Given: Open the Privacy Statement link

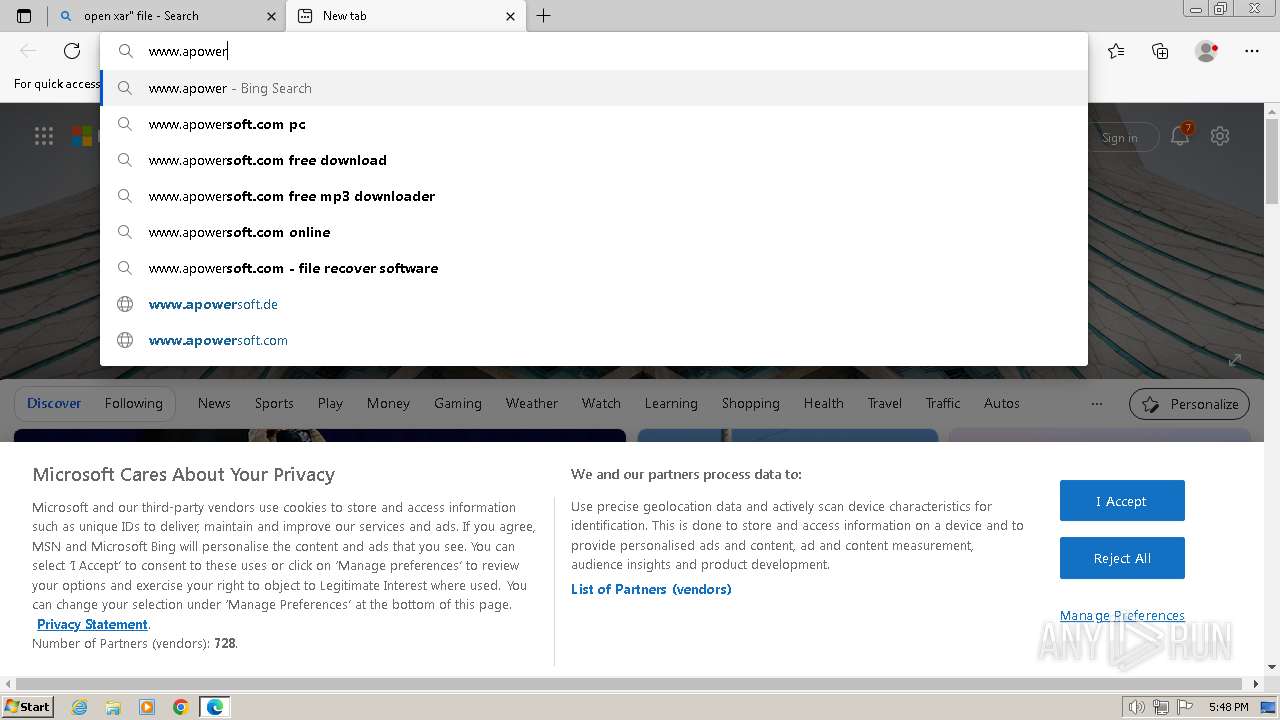Looking at the screenshot, I should pyautogui.click(x=92, y=624).
